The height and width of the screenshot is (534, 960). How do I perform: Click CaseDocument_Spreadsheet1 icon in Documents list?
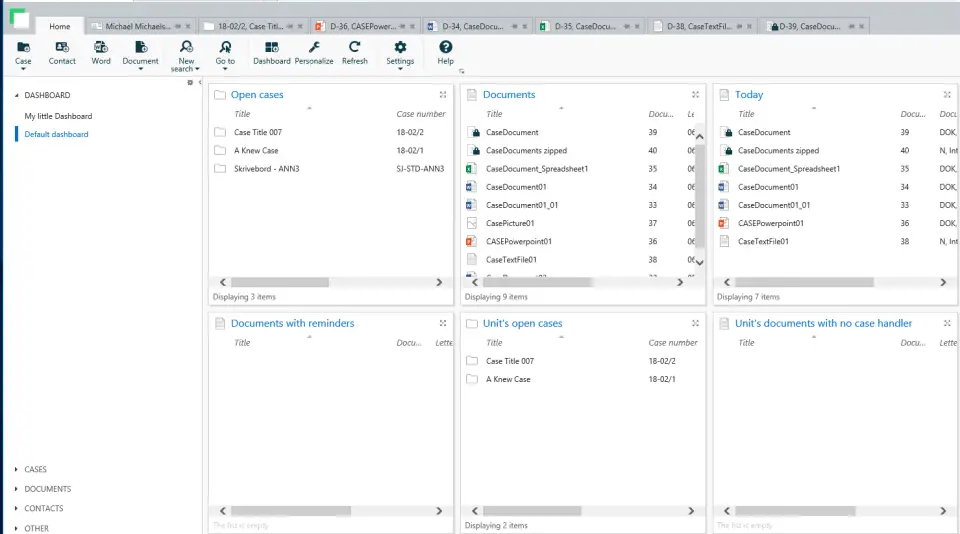point(471,168)
